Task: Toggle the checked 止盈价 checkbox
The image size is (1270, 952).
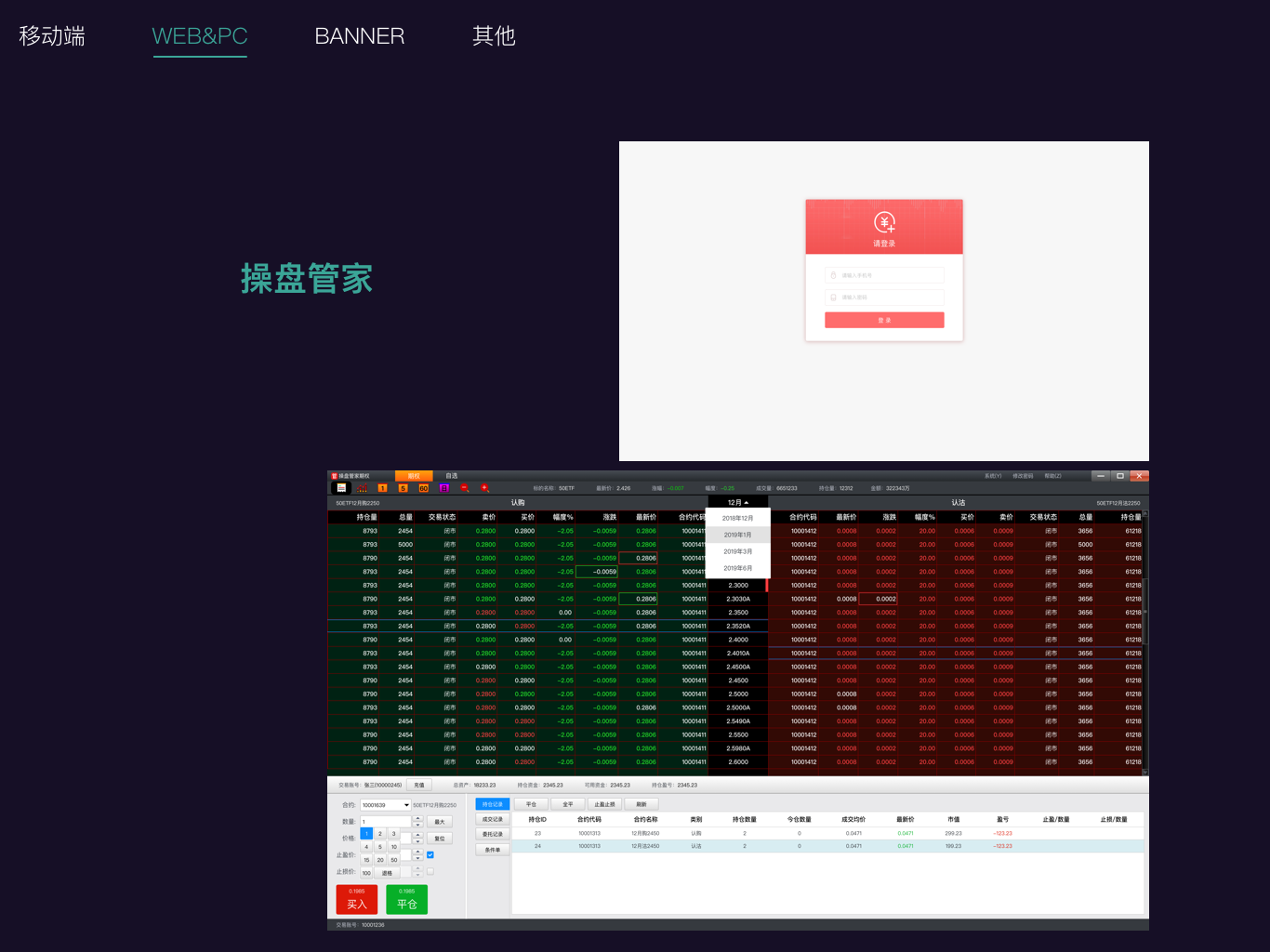Action: (430, 855)
